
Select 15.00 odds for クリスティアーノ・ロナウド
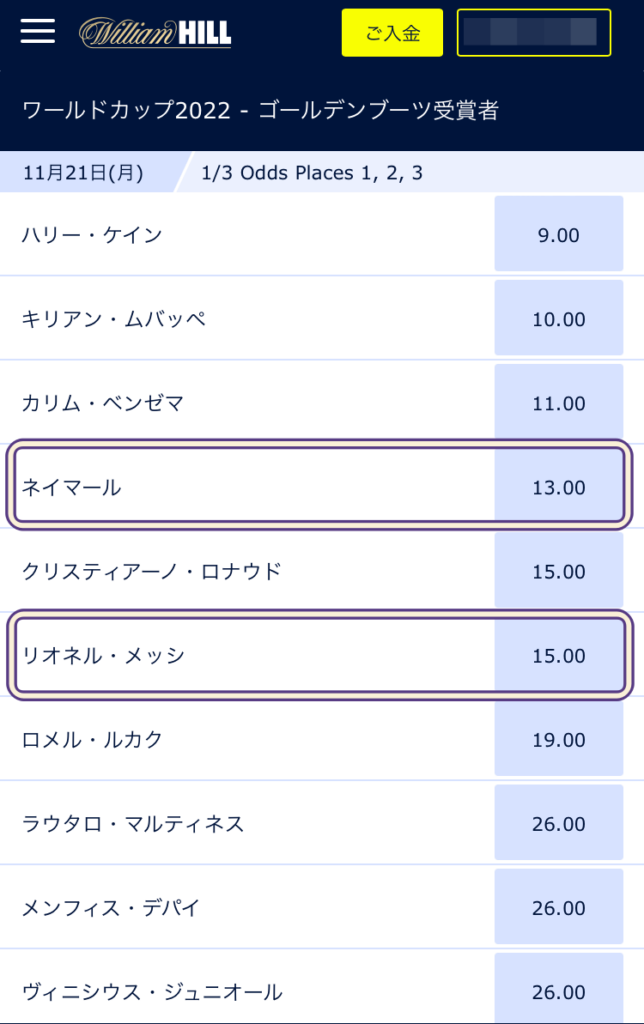tap(558, 571)
